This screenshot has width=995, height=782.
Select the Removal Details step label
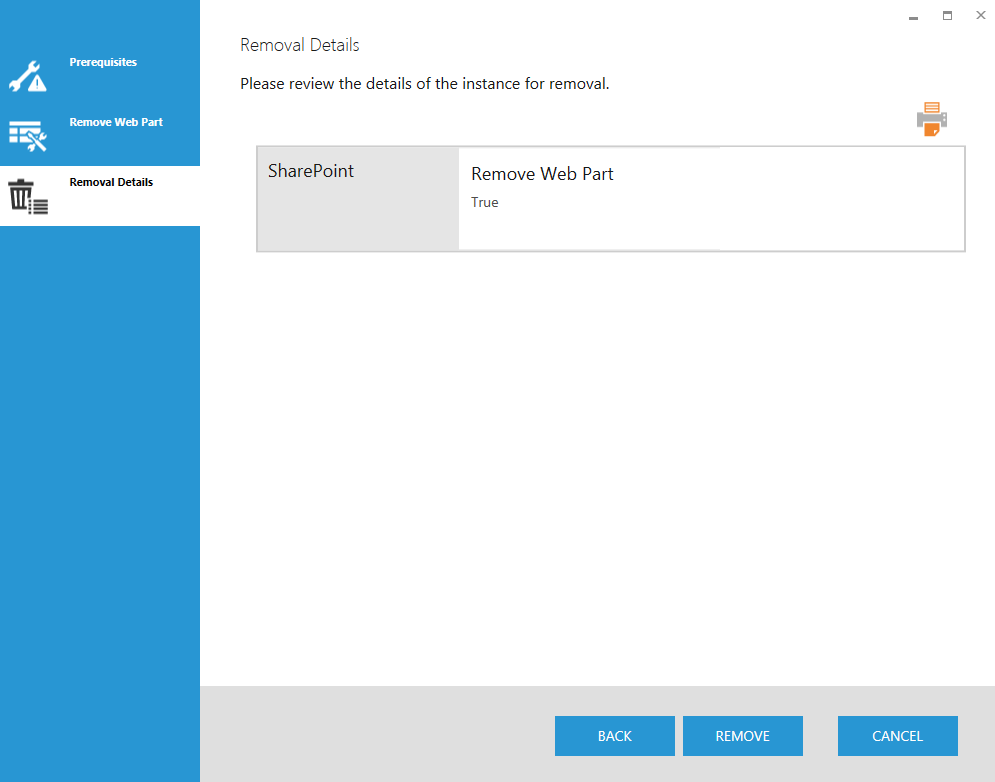[111, 182]
